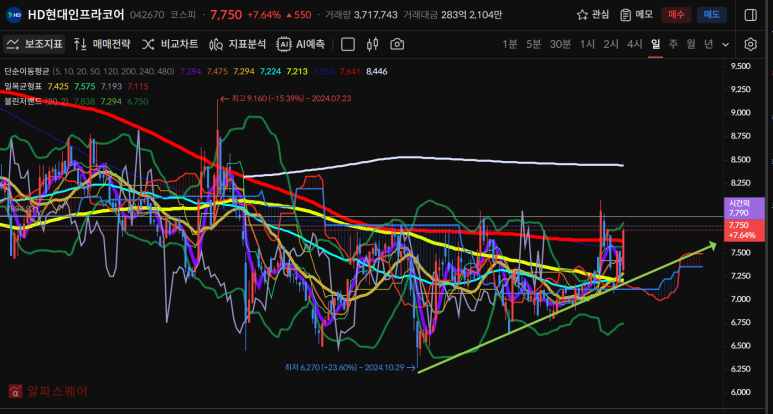The height and width of the screenshot is (414, 773).
Task: Expand the timeframe dropdown chevron
Action: click(725, 45)
